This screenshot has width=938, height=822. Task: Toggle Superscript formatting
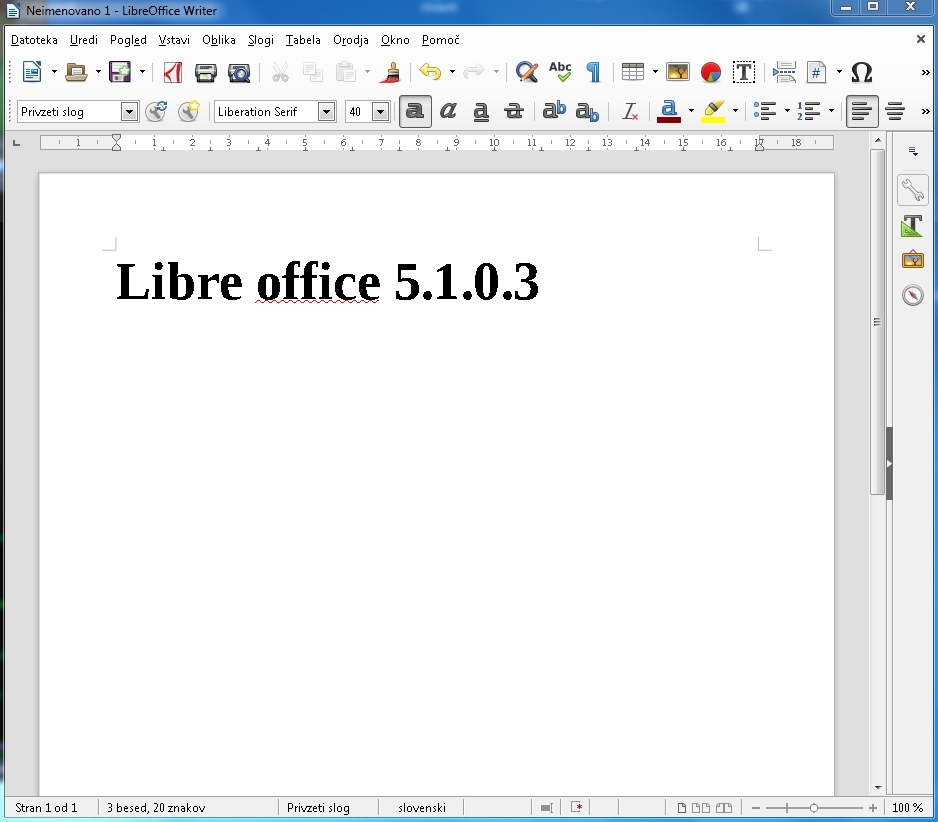coord(554,111)
